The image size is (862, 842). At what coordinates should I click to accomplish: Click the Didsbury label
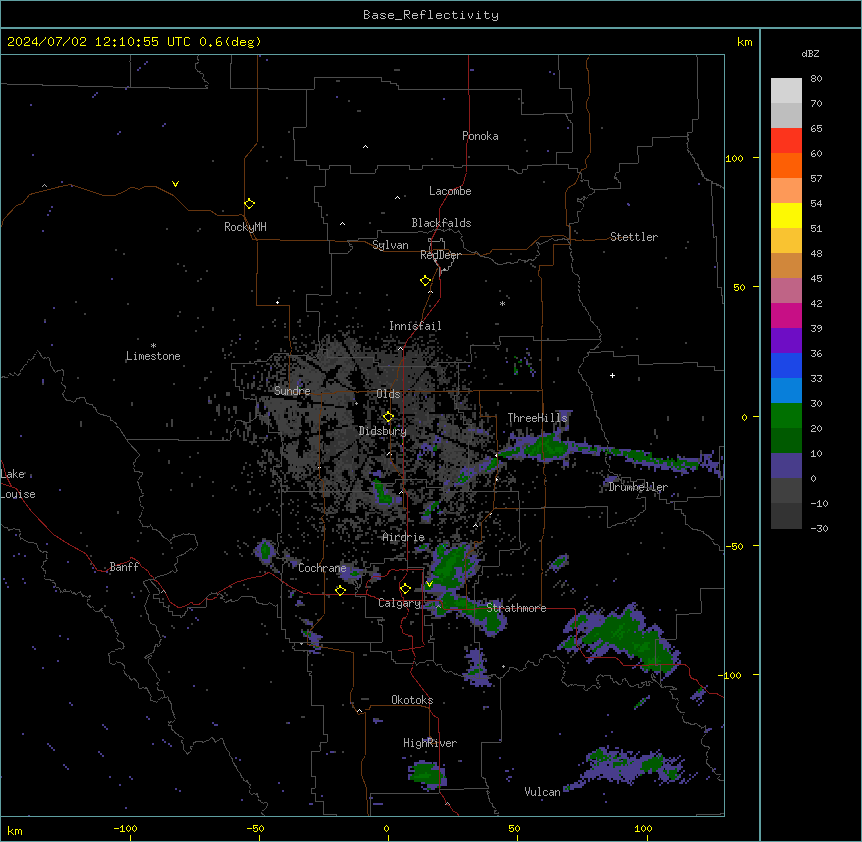[x=383, y=431]
